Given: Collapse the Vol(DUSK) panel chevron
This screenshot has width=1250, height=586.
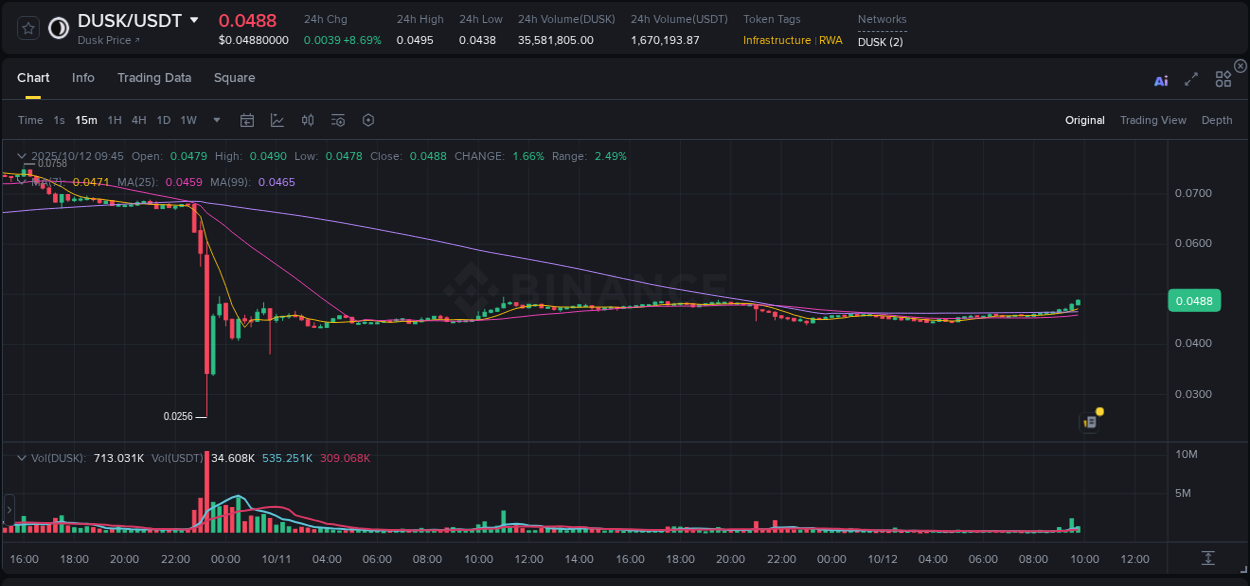Looking at the screenshot, I should click(x=21, y=457).
